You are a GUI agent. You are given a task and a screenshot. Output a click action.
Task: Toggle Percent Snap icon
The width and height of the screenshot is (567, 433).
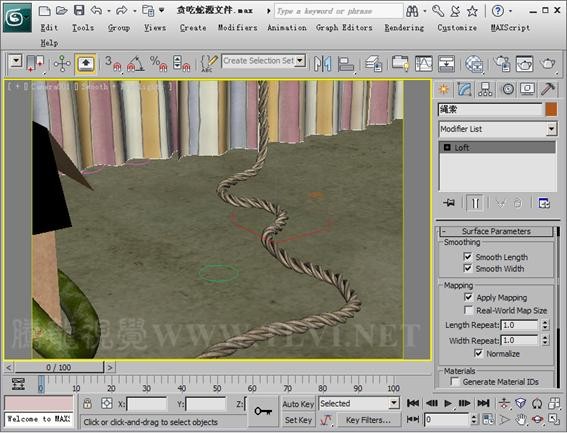[x=158, y=64]
